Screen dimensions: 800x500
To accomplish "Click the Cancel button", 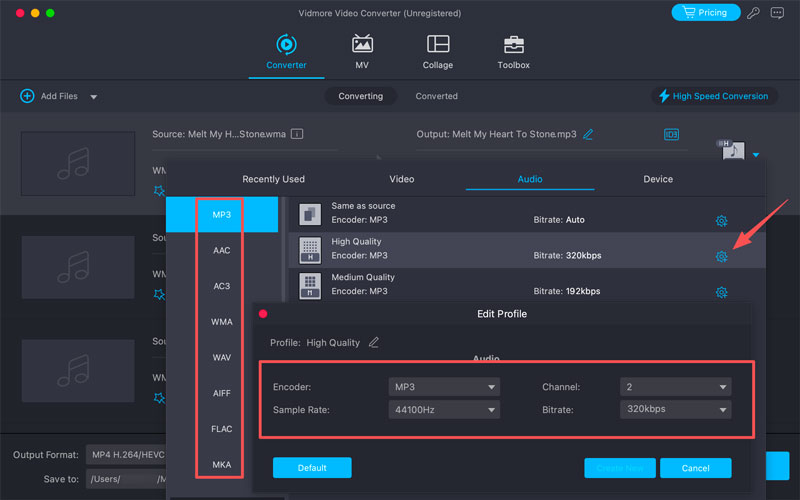I will coord(695,468).
